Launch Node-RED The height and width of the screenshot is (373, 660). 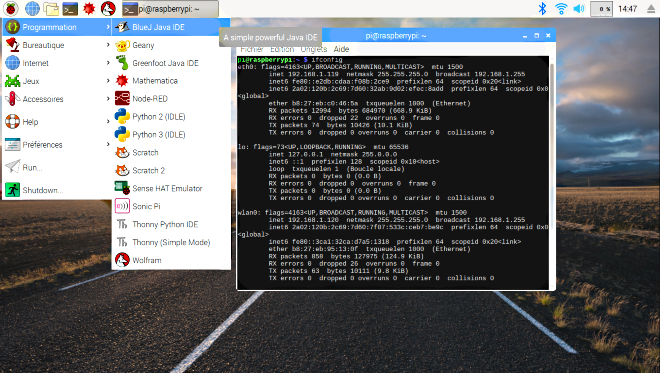171,99
